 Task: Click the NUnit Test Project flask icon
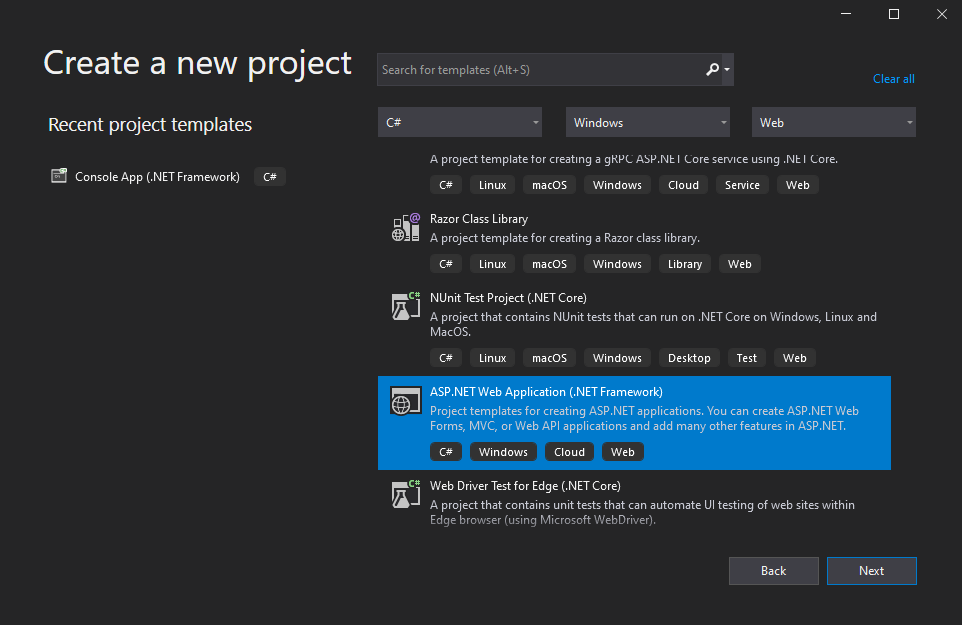406,306
